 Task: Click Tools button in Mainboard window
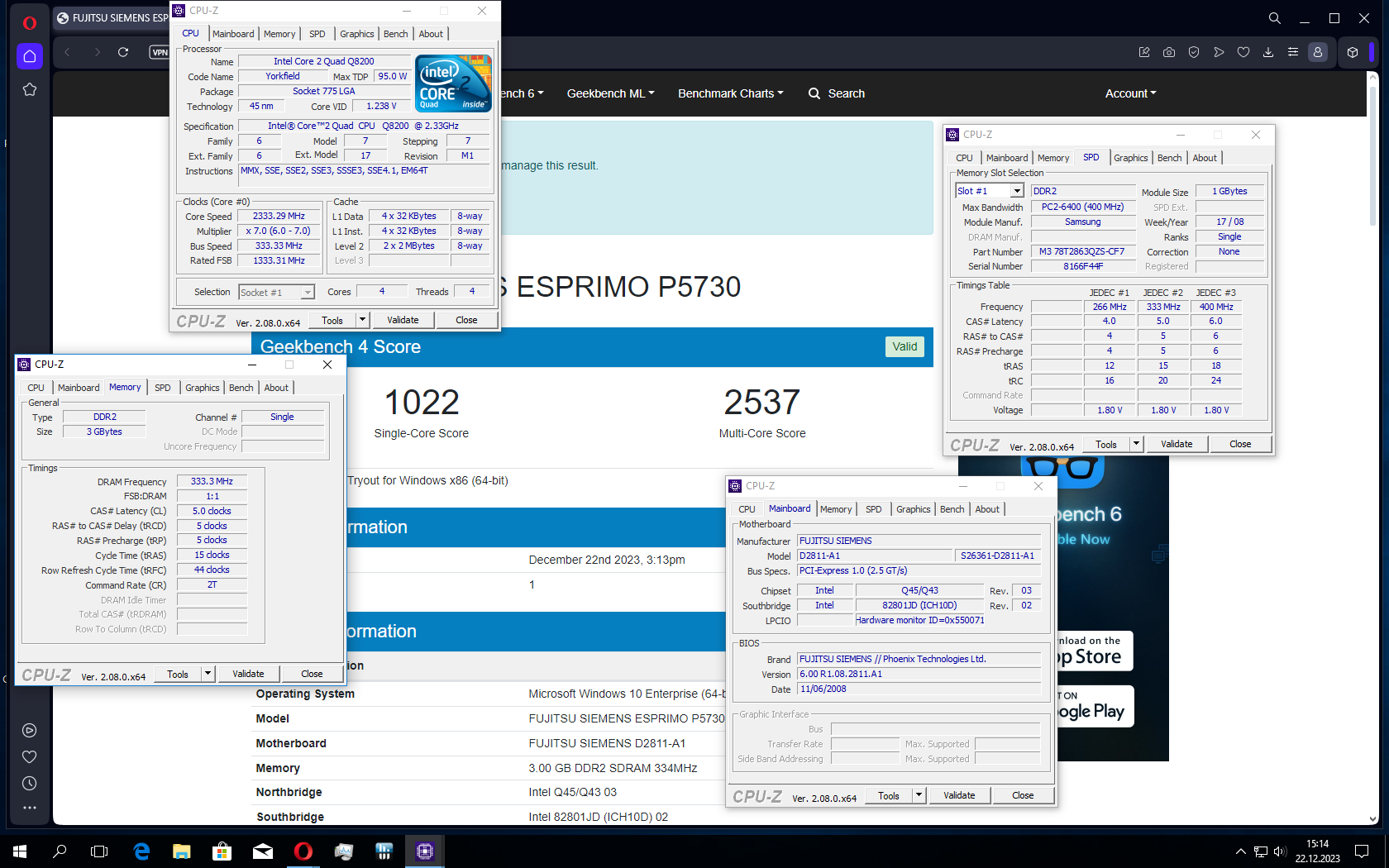(x=889, y=795)
